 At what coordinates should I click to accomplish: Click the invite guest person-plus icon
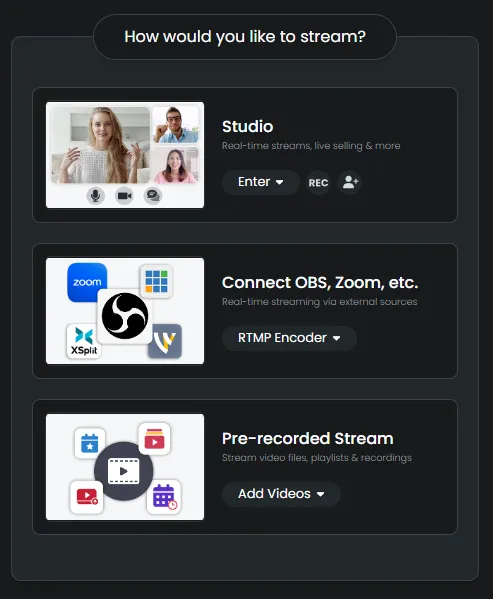(350, 183)
